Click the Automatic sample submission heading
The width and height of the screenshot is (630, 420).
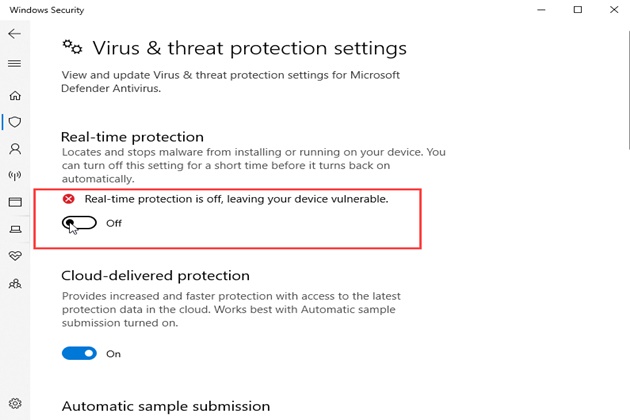pos(166,406)
